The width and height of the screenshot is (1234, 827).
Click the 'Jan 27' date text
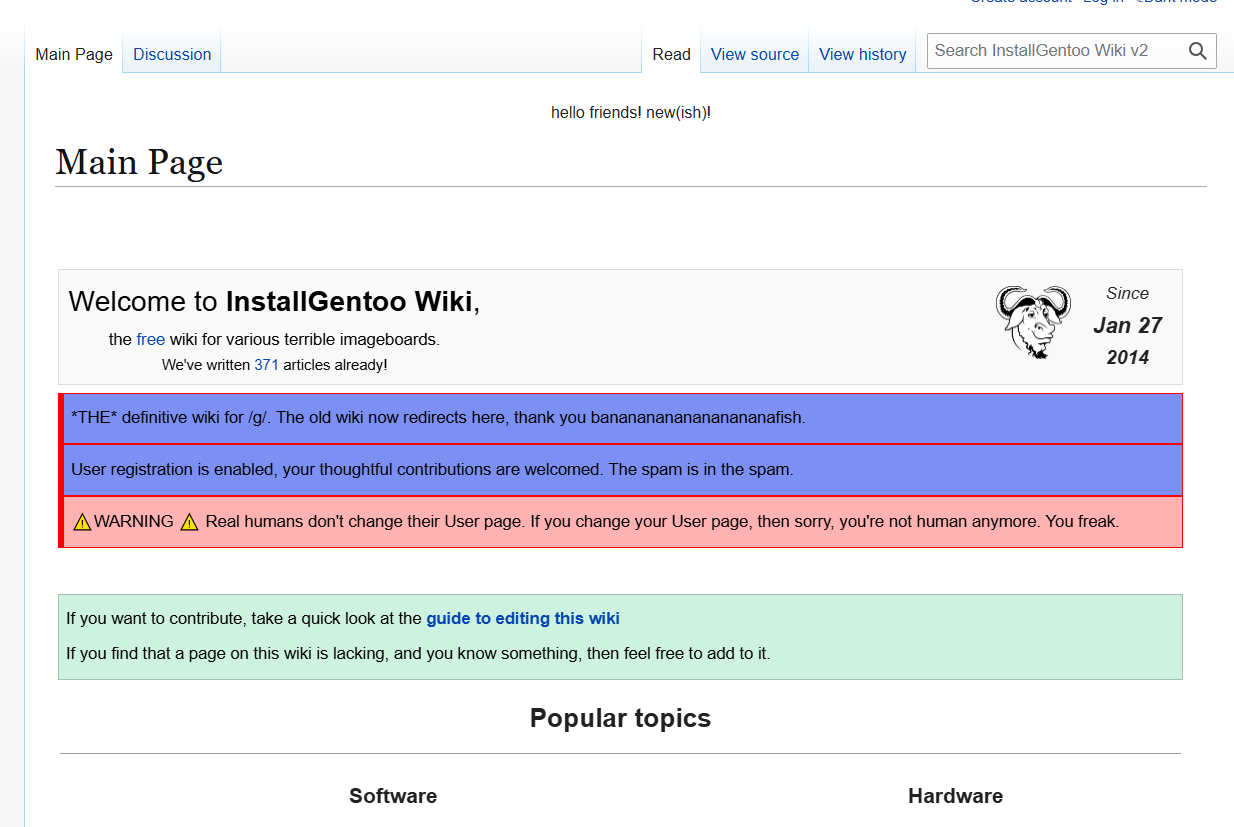tap(1127, 325)
